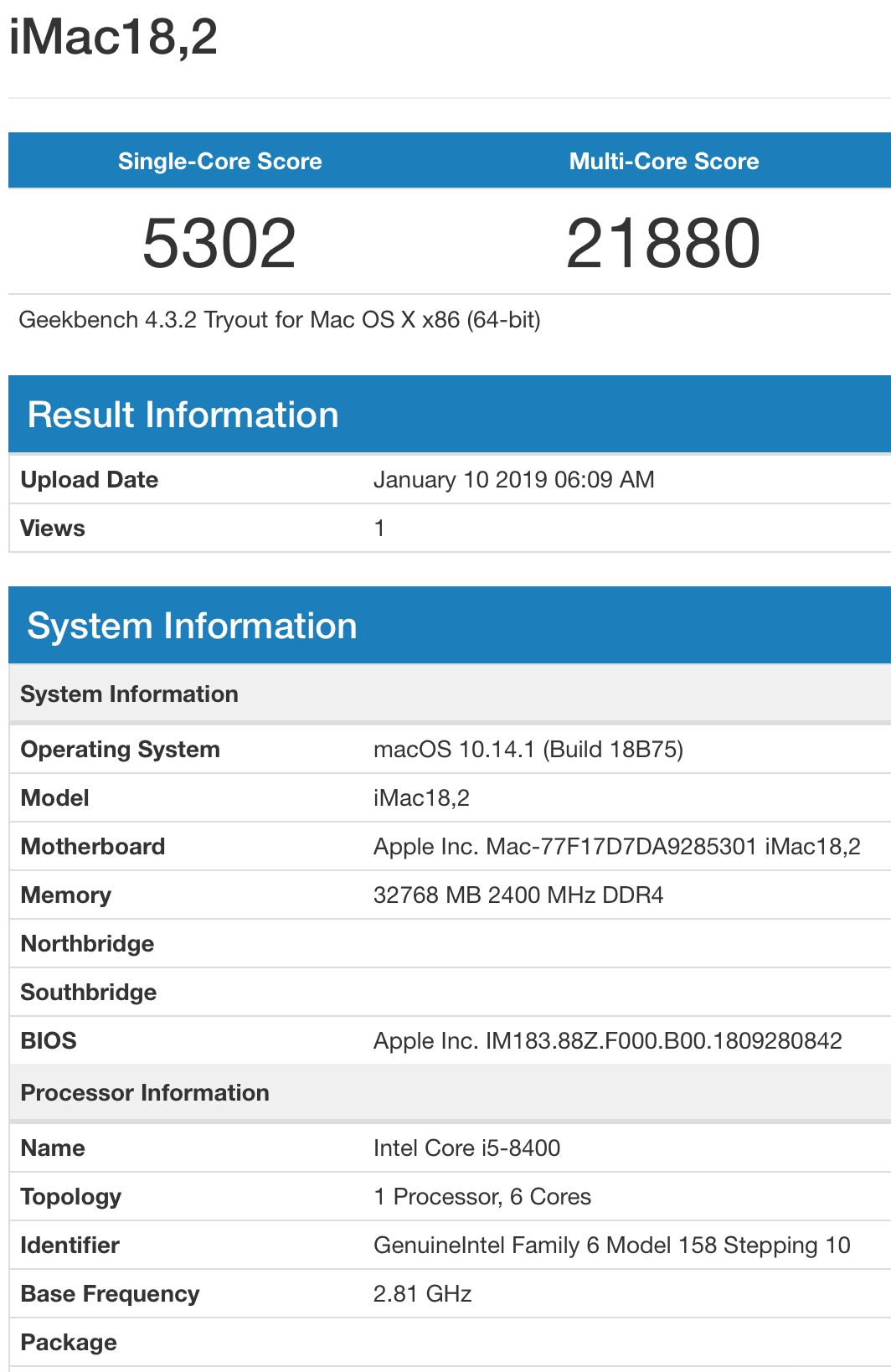Select GenuineIntel Family 6 Model 158 value
Viewport: 891px width, 1372px height.
612,1246
